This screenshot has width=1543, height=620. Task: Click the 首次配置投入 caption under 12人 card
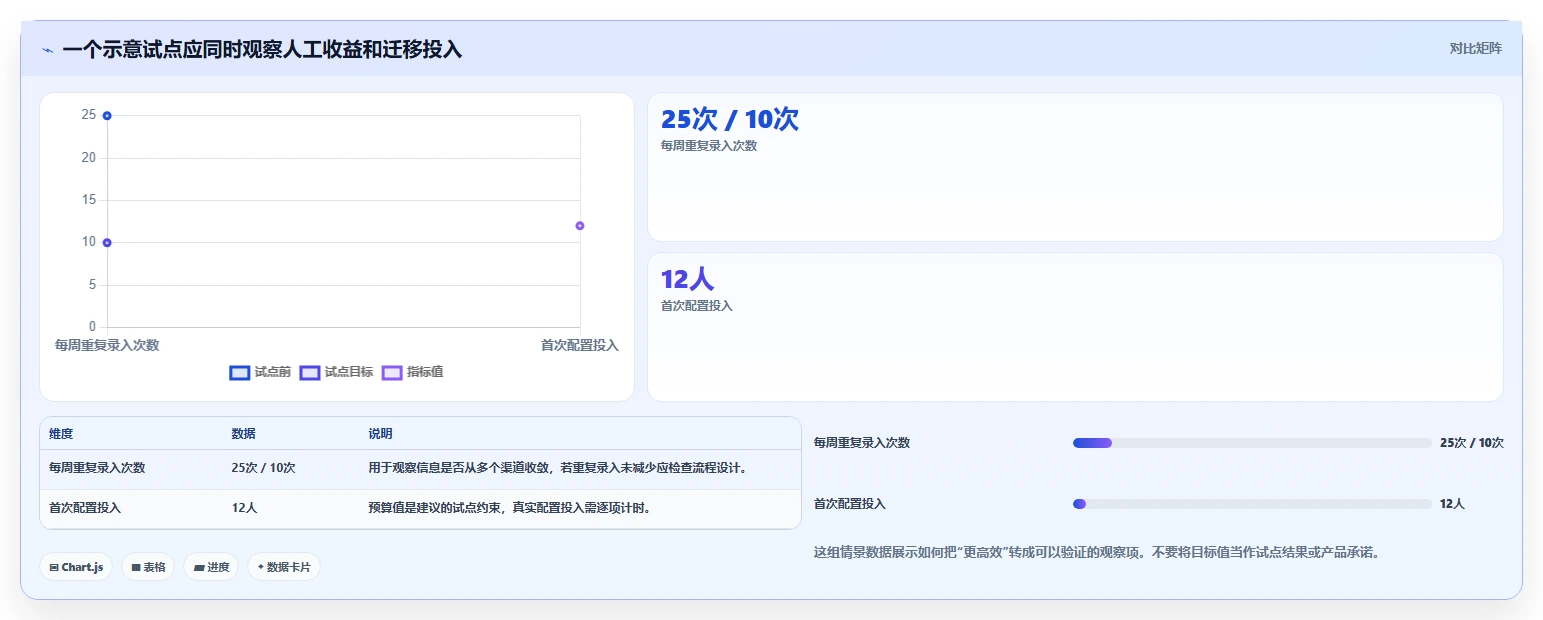click(x=697, y=306)
